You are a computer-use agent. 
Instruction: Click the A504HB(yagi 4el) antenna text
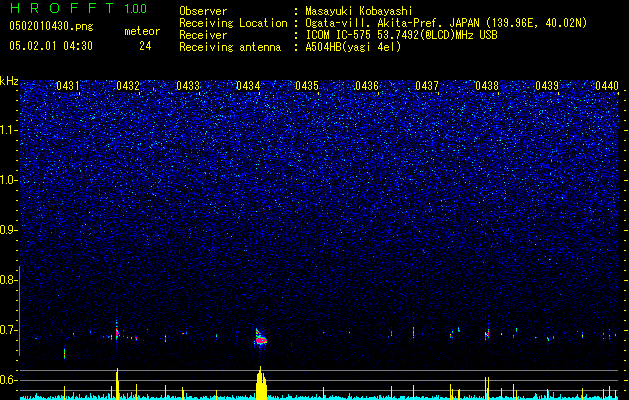tap(353, 47)
